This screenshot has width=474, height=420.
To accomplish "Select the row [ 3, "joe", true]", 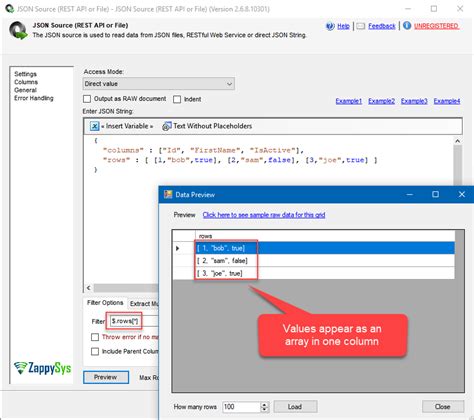I will [325, 273].
